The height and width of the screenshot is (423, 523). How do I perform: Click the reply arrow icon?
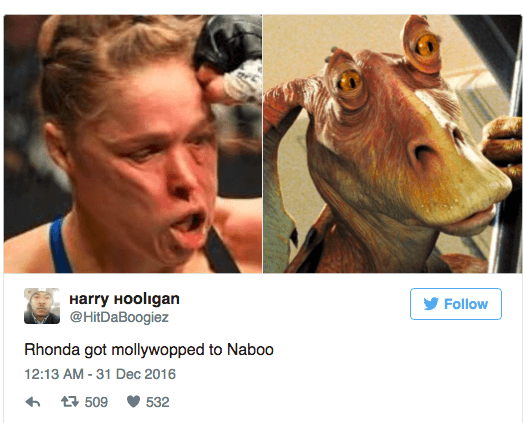(33, 402)
